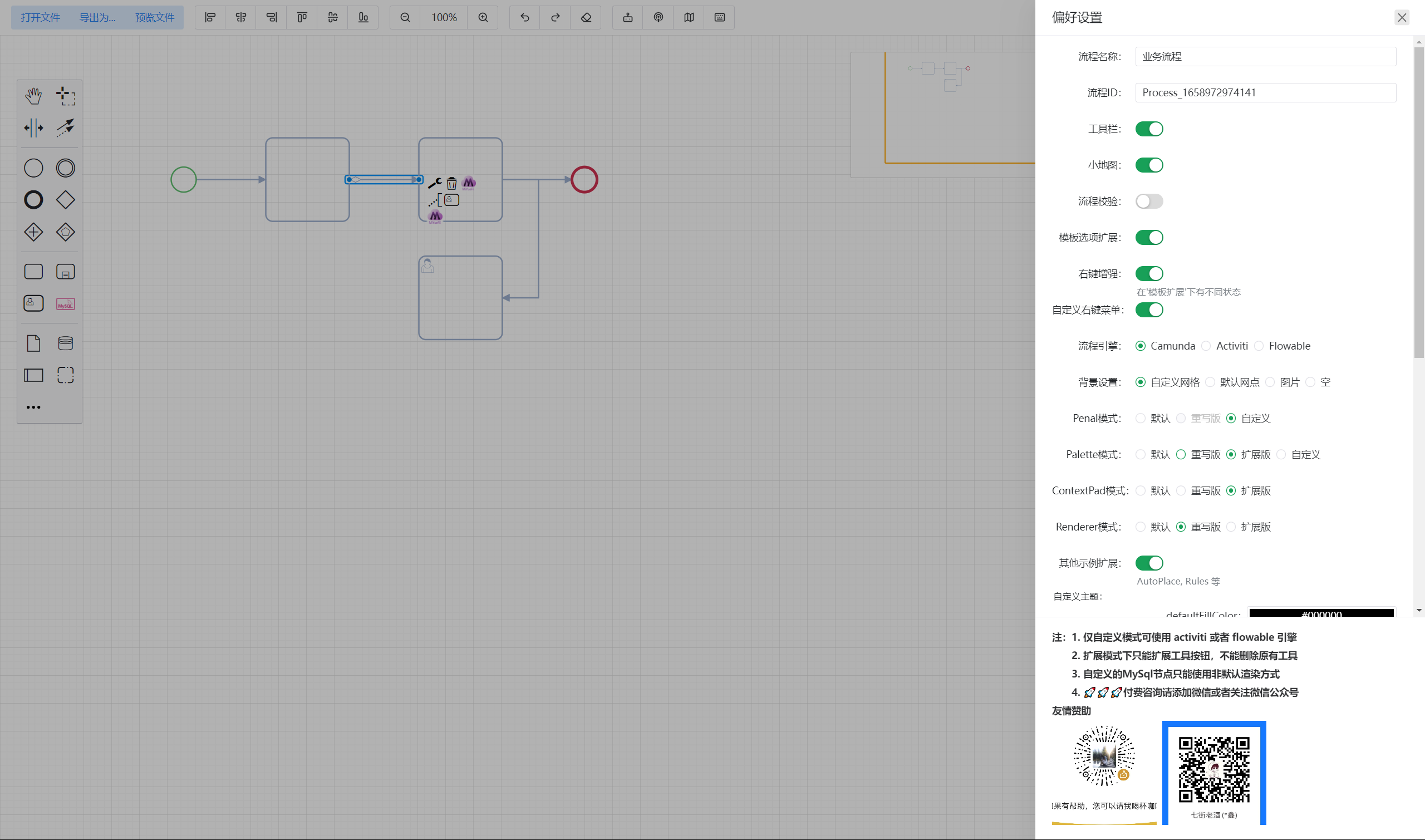Click the 预览文件 preview button
Viewport: 1425px width, 840px height.
[155, 18]
